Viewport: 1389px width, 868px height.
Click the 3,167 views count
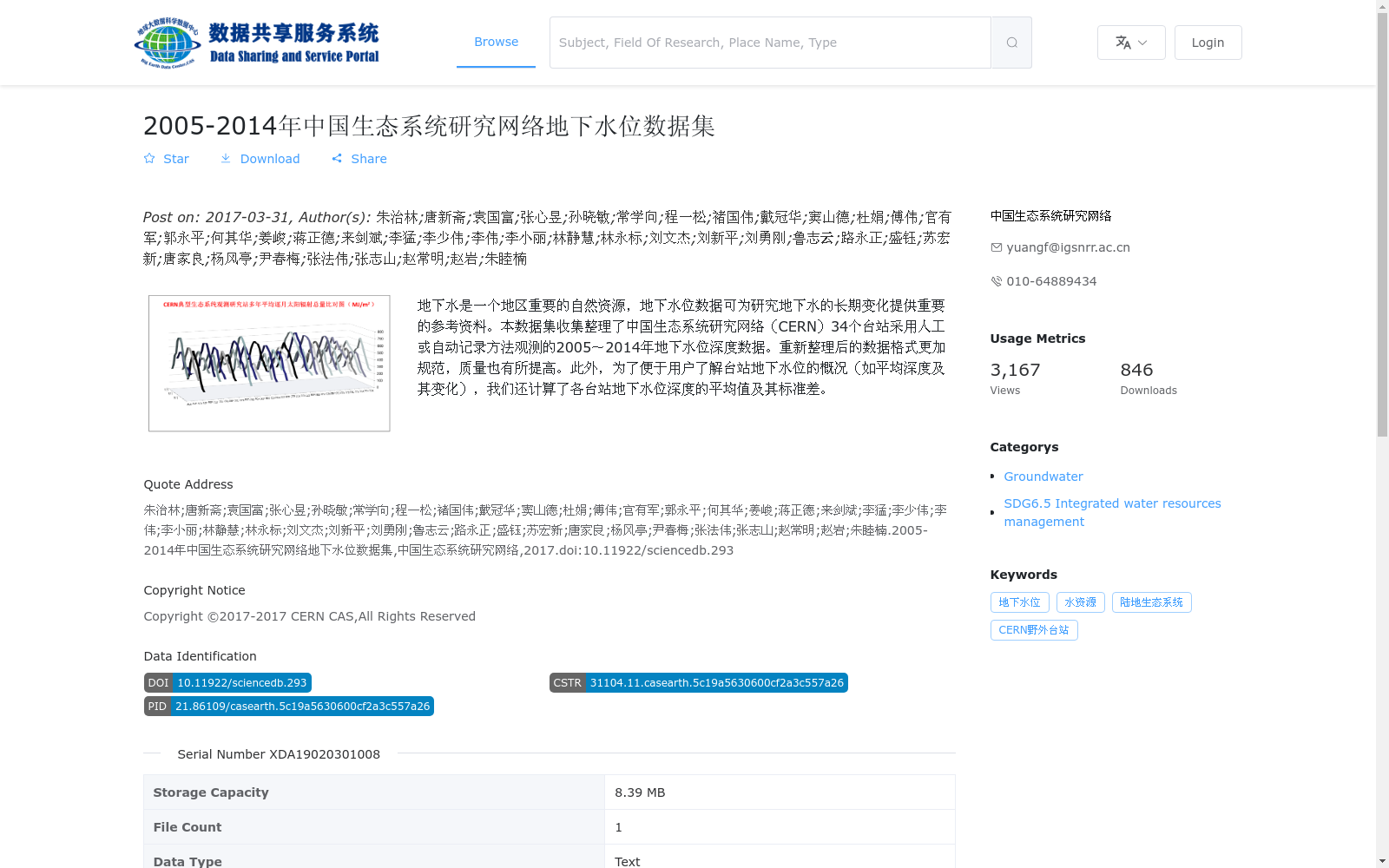click(x=1015, y=370)
